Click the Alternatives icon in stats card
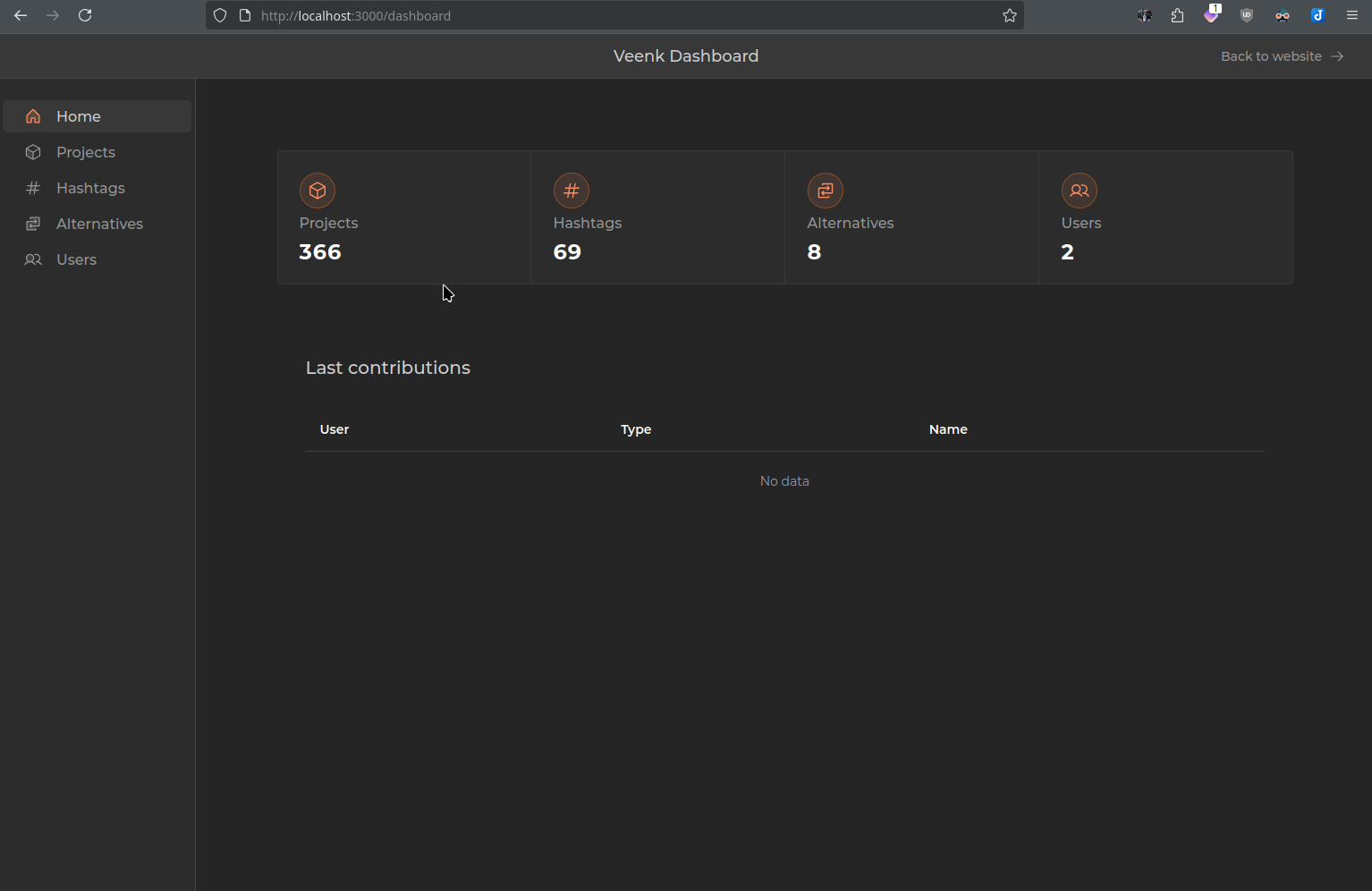Screen dimensions: 1372x891 pyautogui.click(x=826, y=191)
